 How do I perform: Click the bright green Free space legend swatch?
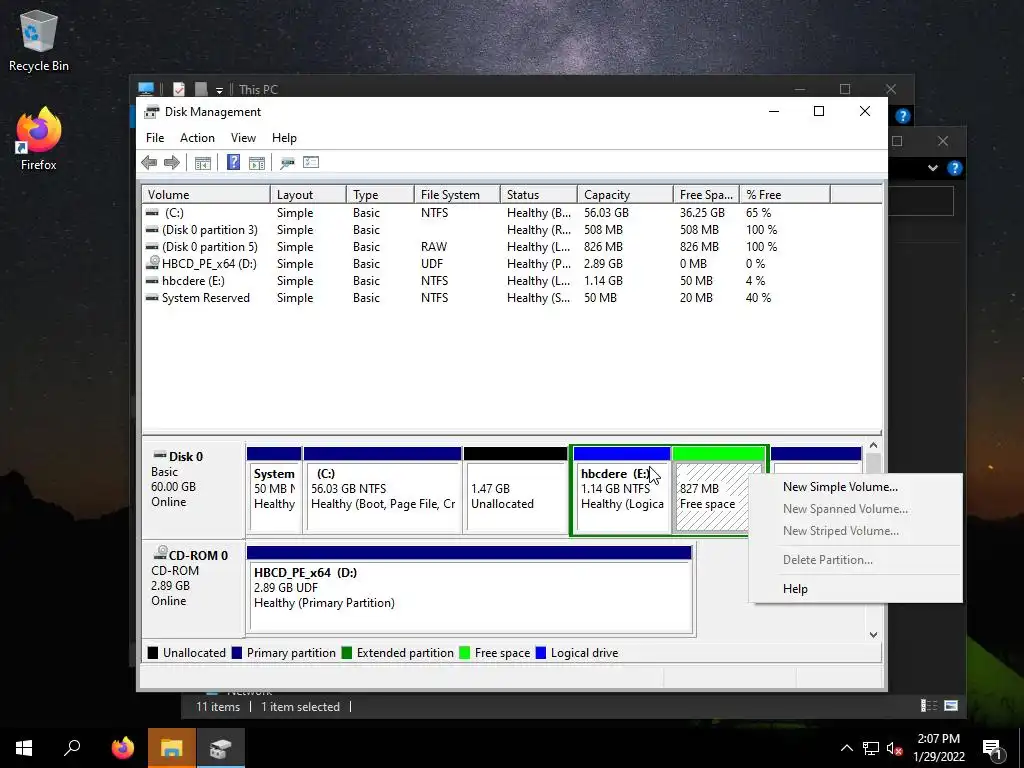point(465,652)
